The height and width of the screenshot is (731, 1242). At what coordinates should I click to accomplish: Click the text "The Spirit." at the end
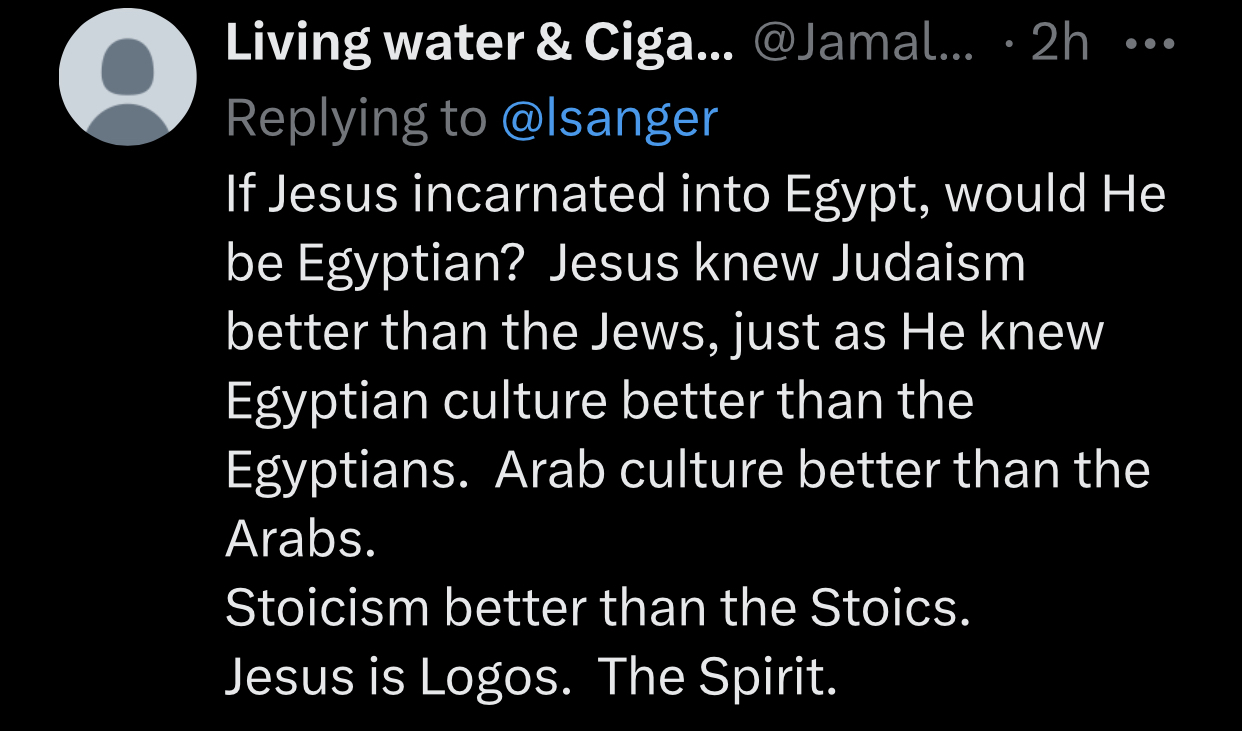pyautogui.click(x=716, y=677)
